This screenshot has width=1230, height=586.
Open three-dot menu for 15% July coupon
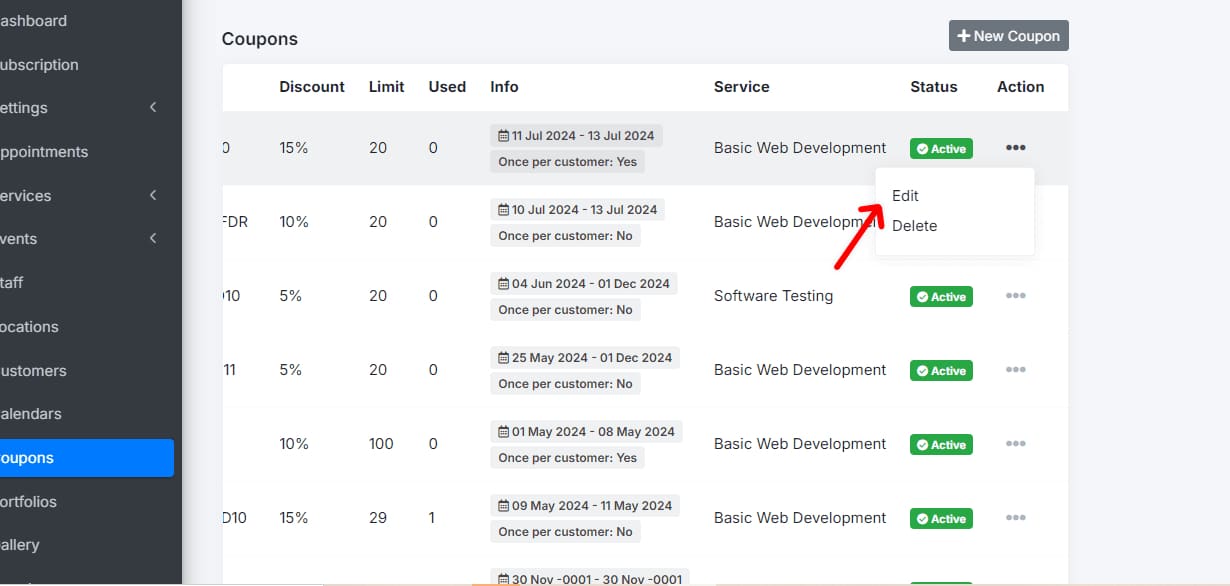click(1015, 148)
